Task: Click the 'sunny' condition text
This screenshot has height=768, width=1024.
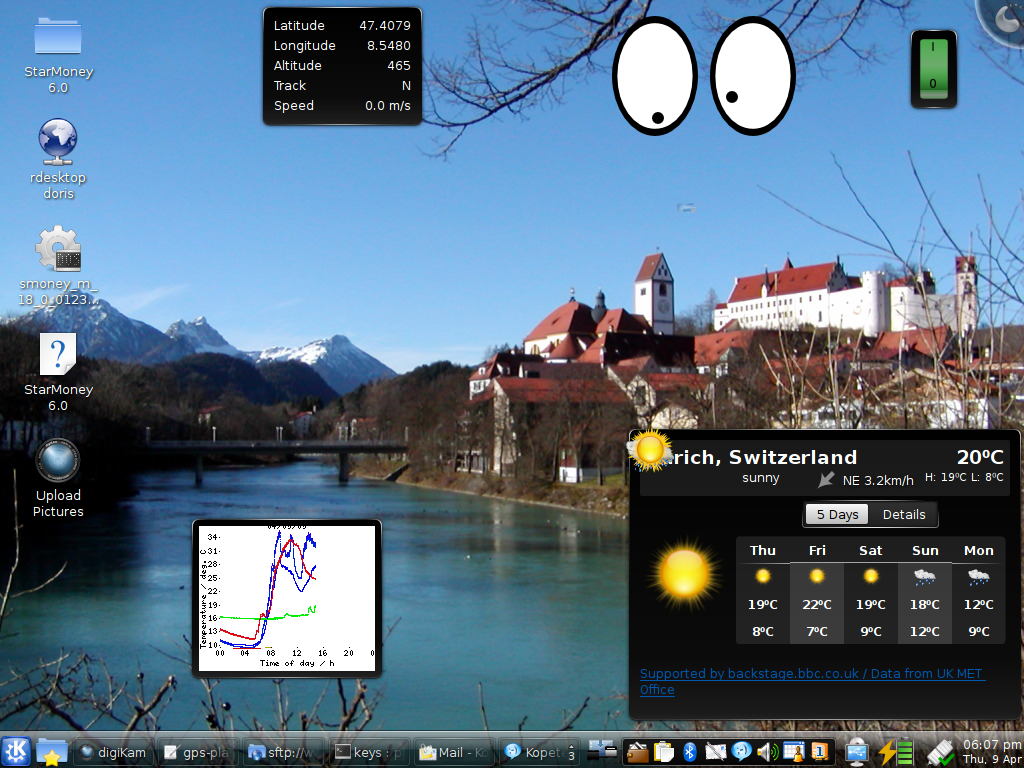Action: (761, 478)
